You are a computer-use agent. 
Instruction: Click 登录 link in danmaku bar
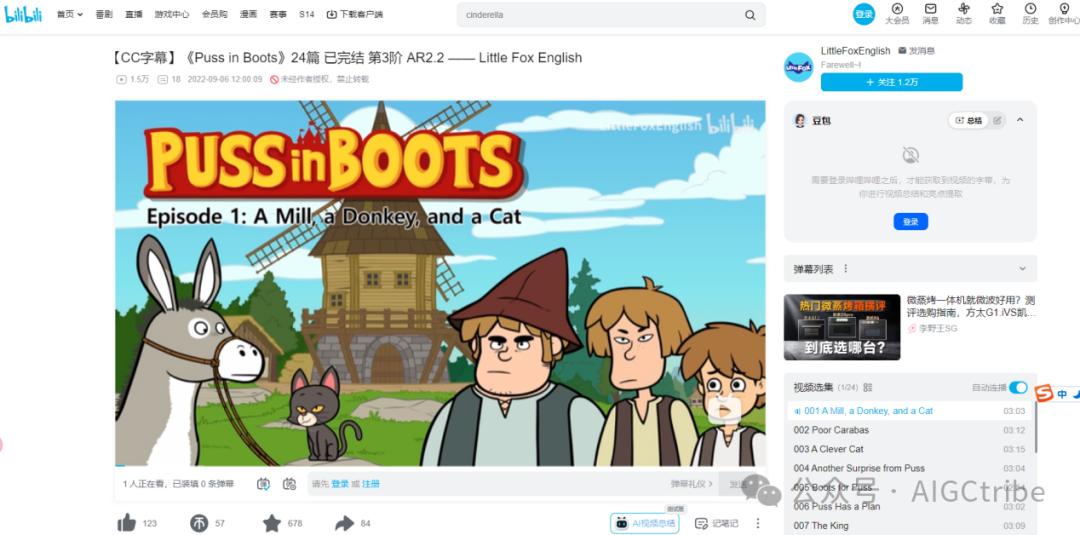pyautogui.click(x=340, y=484)
